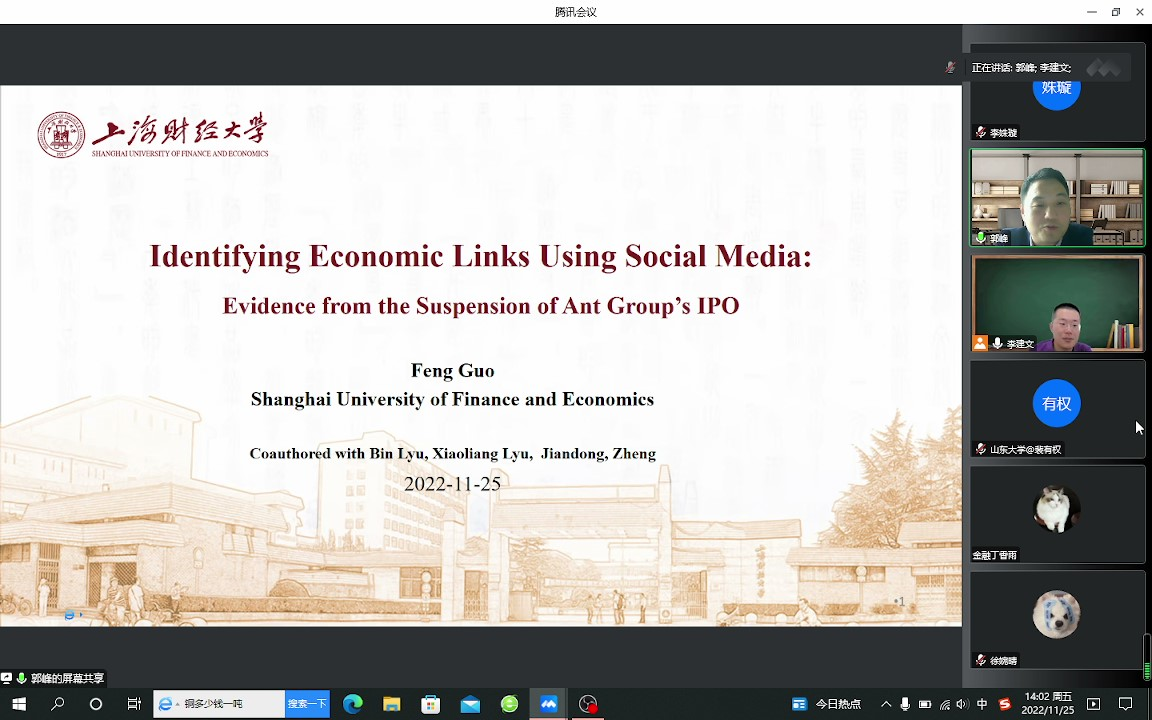The width and height of the screenshot is (1152, 720).
Task: Click the Tencent Meeting taskbar icon
Action: [548, 704]
